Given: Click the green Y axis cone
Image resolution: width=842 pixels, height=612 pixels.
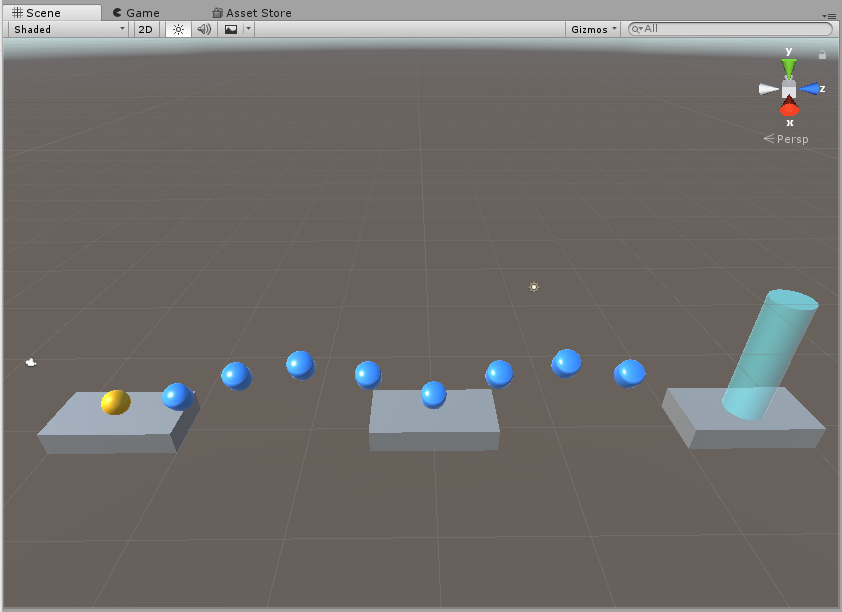Looking at the screenshot, I should (788, 69).
